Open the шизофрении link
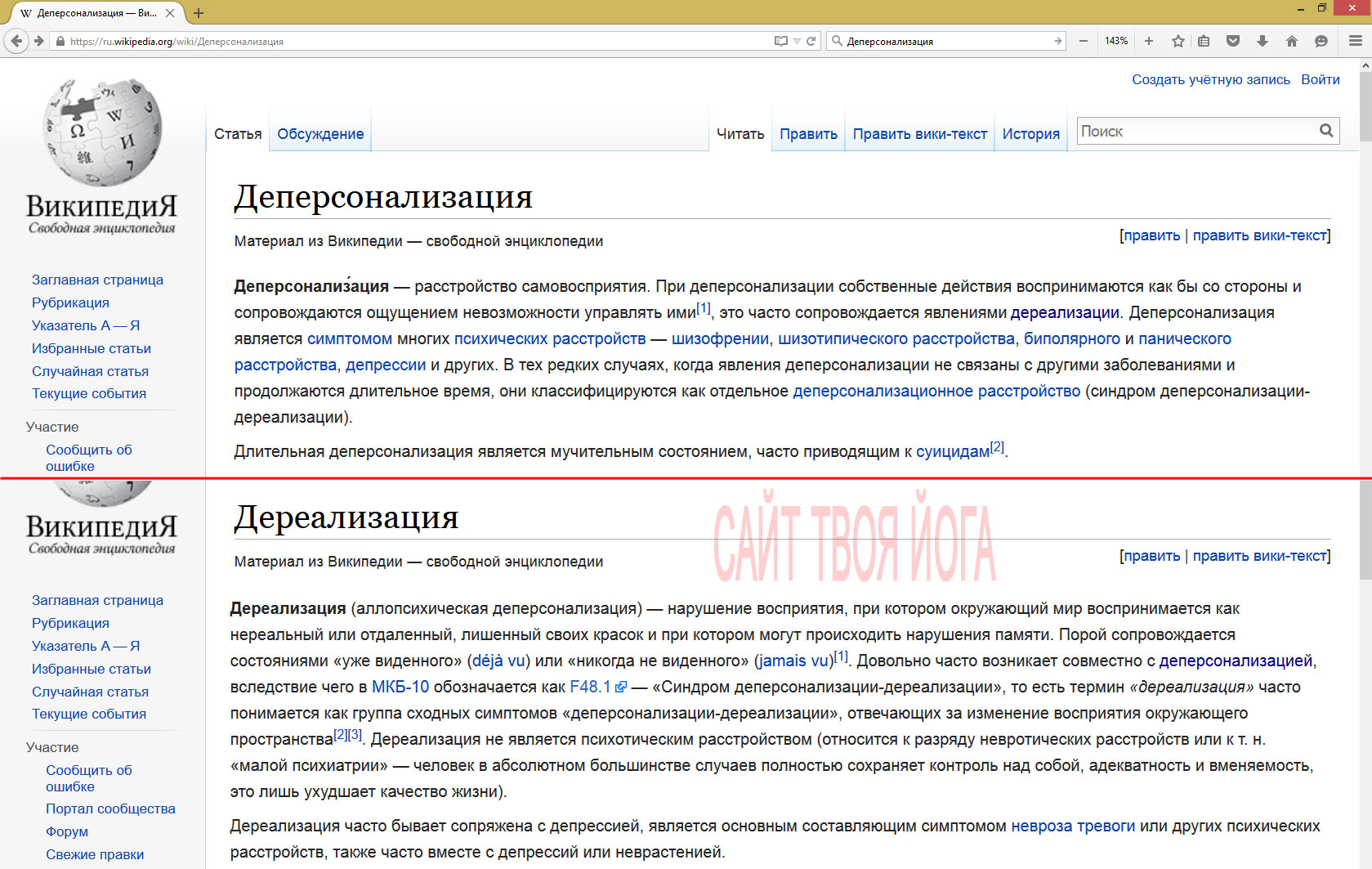Image resolution: width=1372 pixels, height=869 pixels. [720, 338]
